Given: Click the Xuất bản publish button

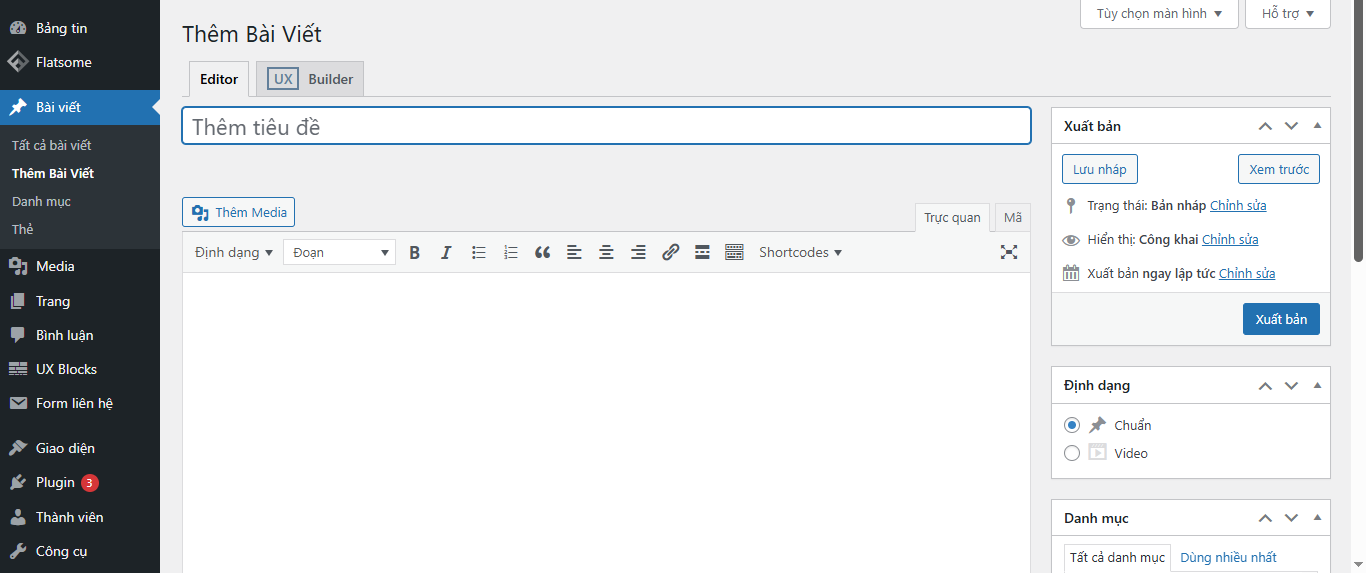Looking at the screenshot, I should (x=1281, y=319).
